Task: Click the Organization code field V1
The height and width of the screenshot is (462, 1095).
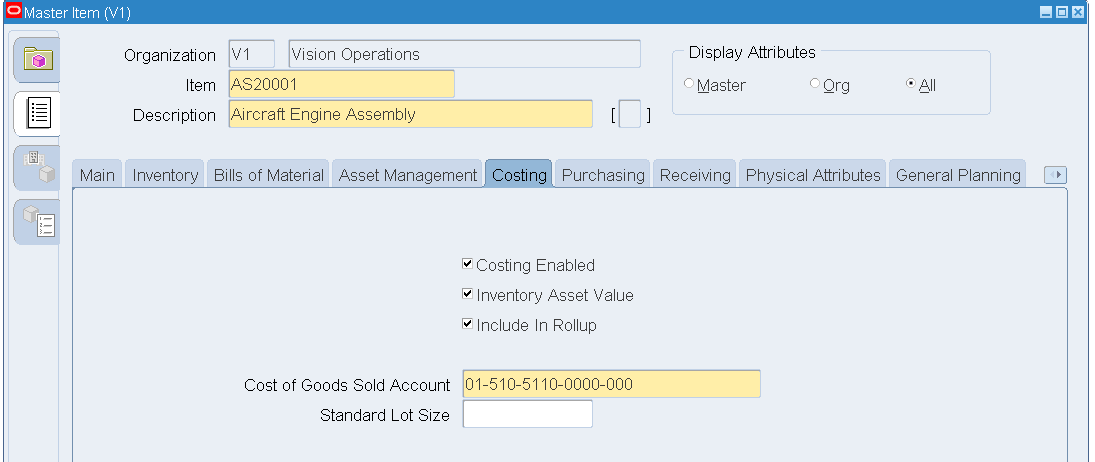Action: 251,54
